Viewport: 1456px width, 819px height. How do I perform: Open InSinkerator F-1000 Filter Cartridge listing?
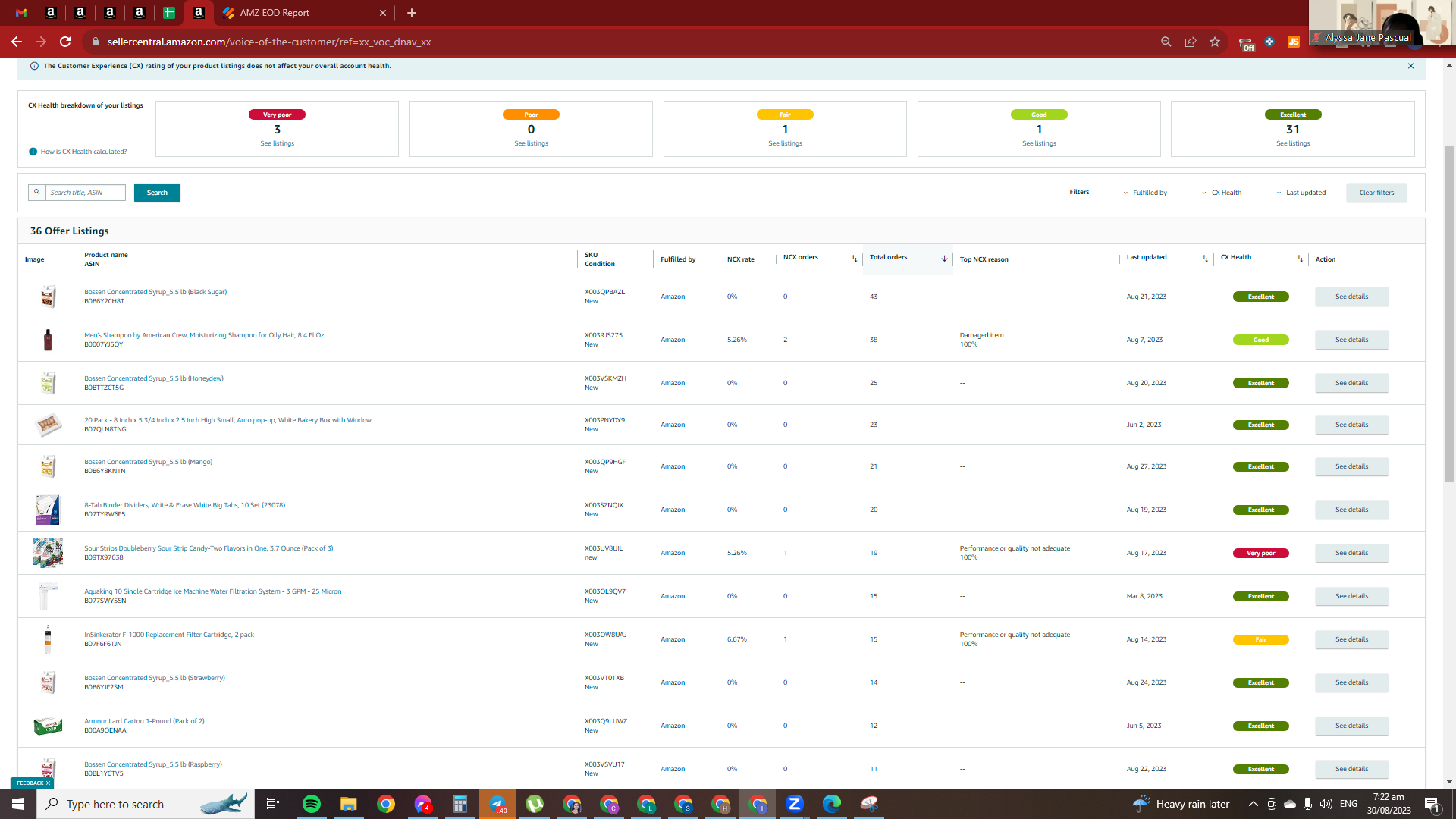pyautogui.click(x=169, y=635)
